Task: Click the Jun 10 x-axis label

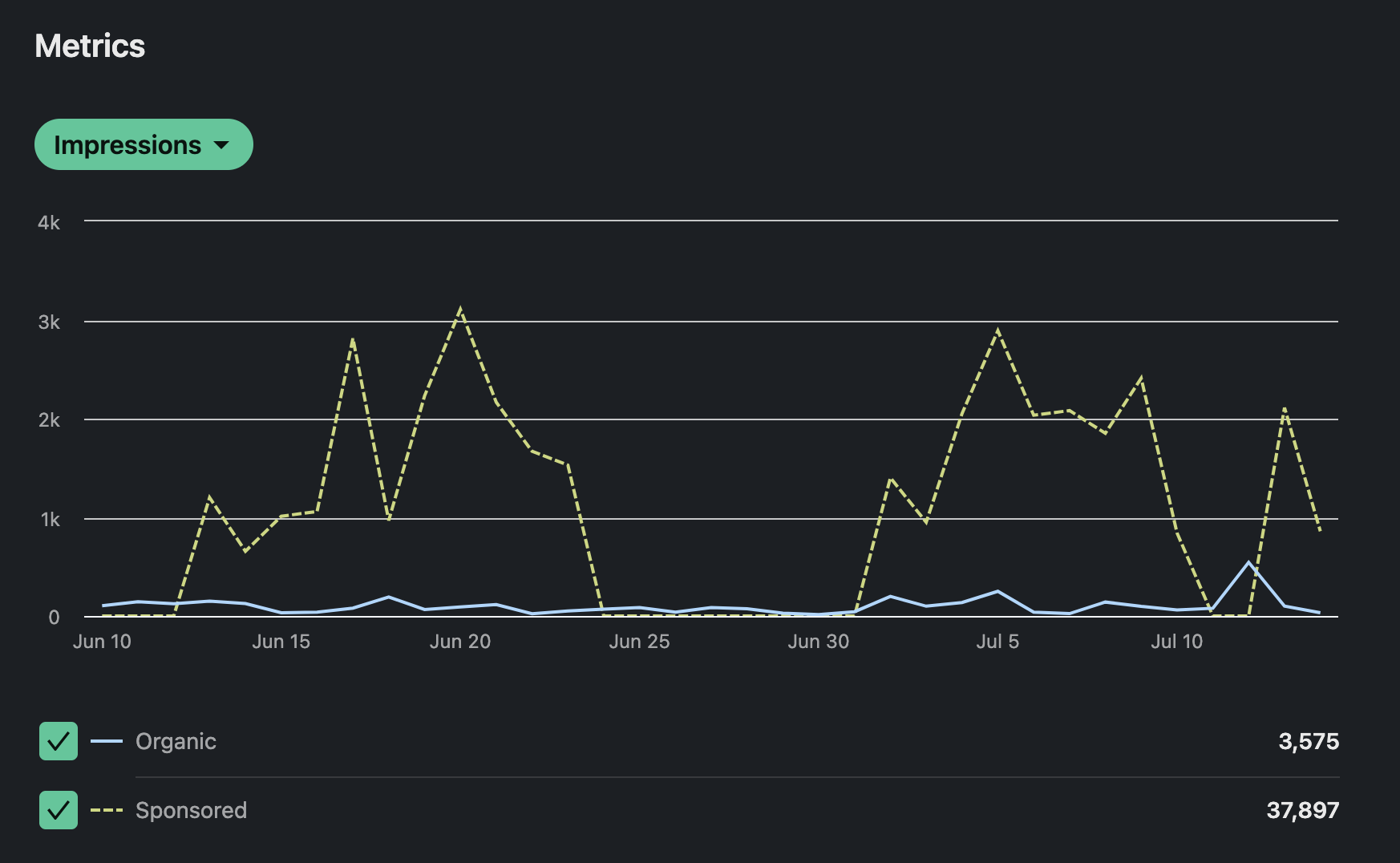Action: pyautogui.click(x=102, y=642)
